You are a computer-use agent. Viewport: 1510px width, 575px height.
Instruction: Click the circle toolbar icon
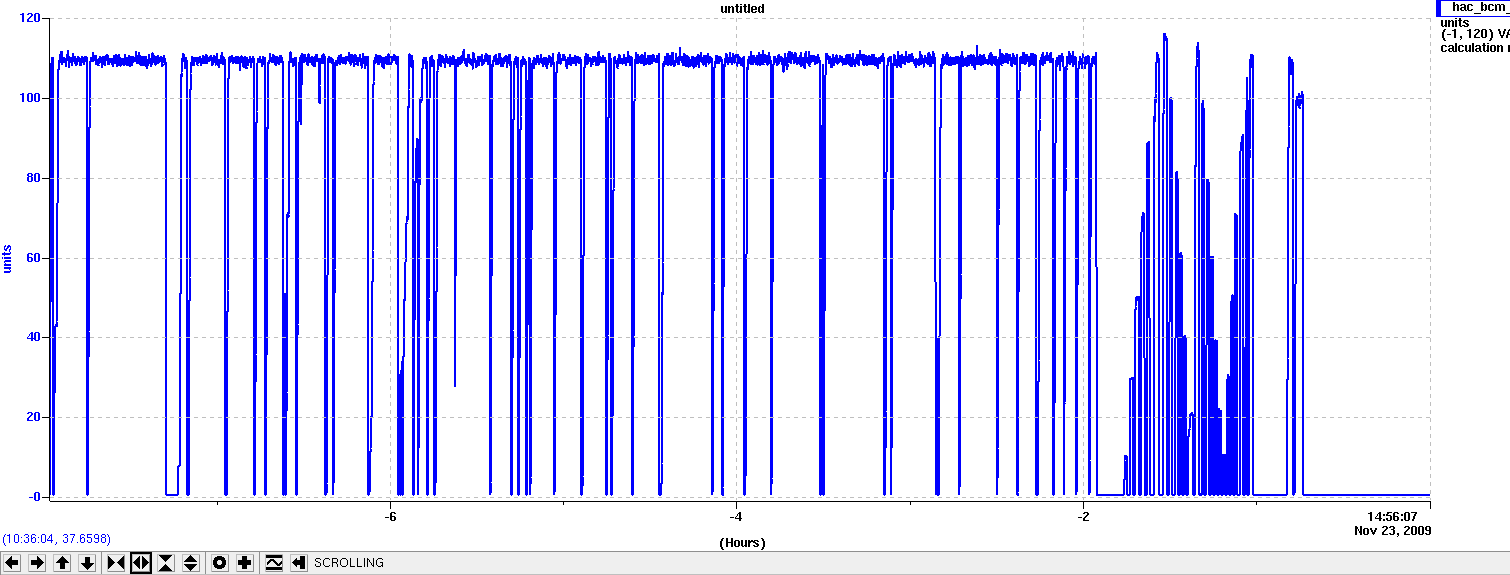(220, 563)
